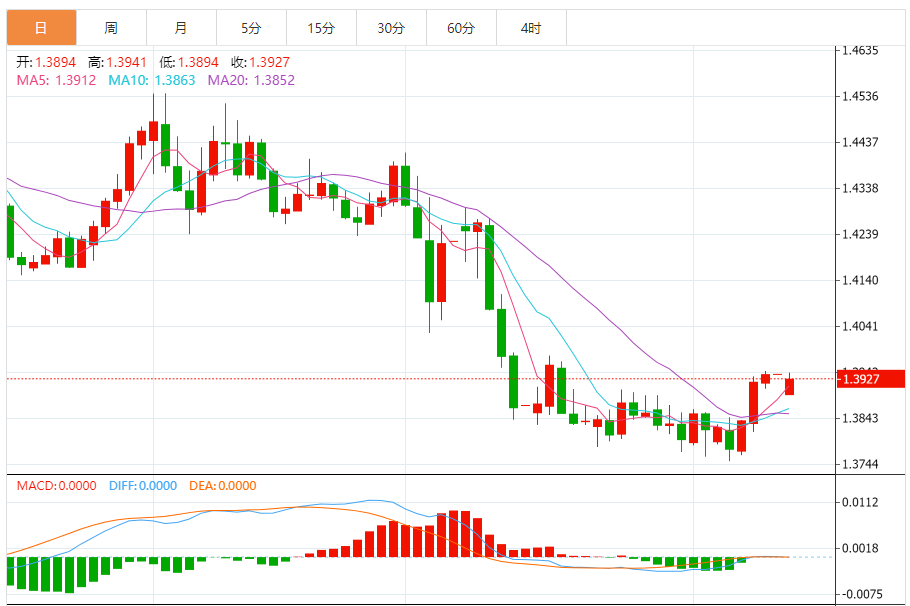Click the 收:1.3927 closing price value
Screen dimensions: 910x606
[x=260, y=62]
